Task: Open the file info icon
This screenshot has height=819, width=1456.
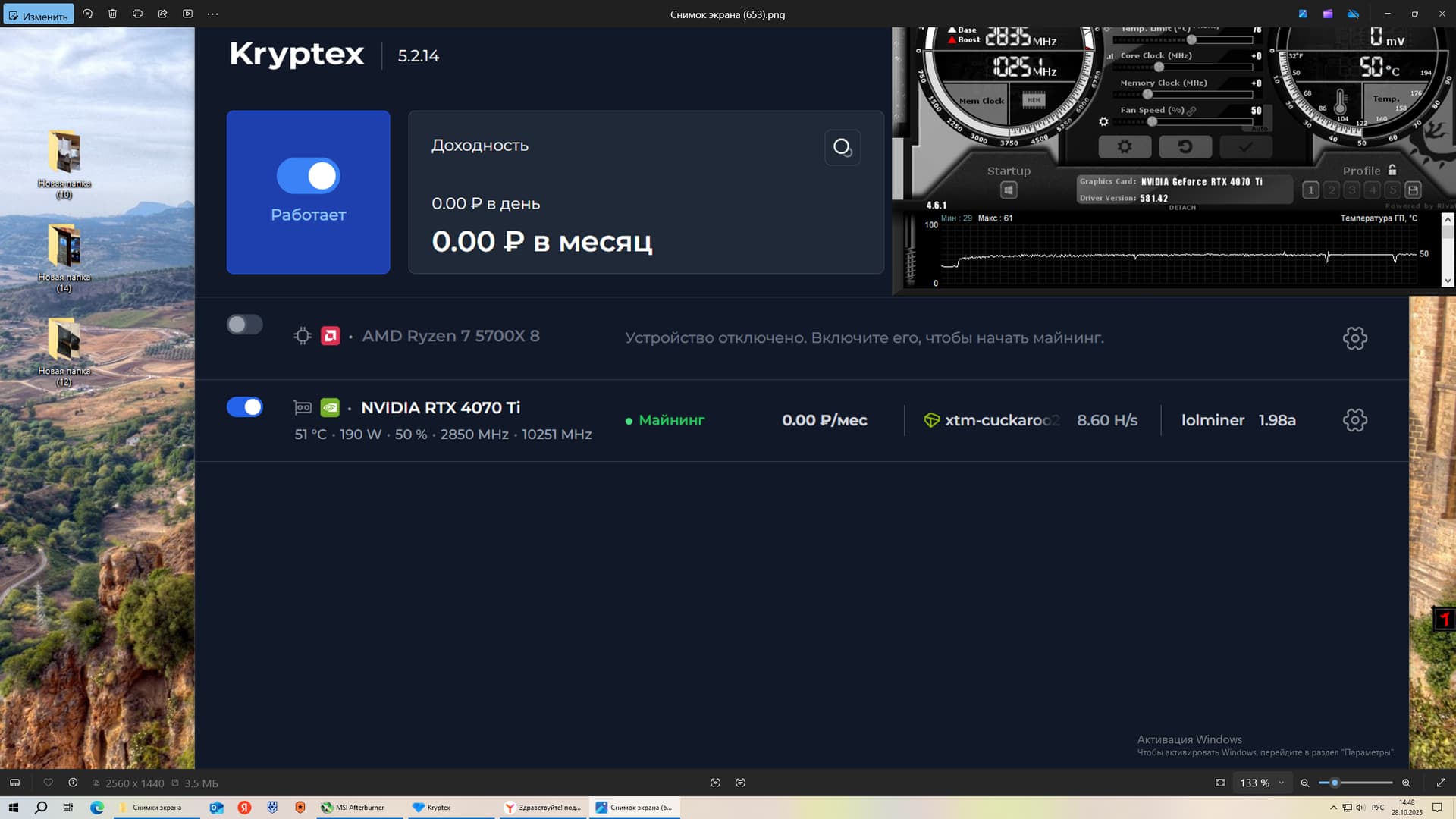Action: pyautogui.click(x=73, y=783)
